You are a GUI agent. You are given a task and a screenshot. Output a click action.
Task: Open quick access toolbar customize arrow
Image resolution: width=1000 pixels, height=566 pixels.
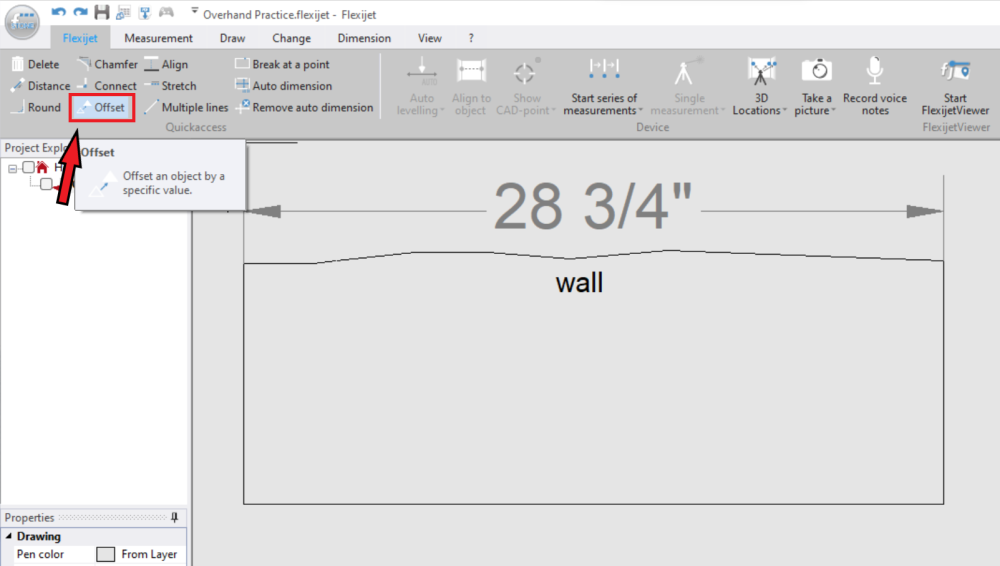point(194,11)
